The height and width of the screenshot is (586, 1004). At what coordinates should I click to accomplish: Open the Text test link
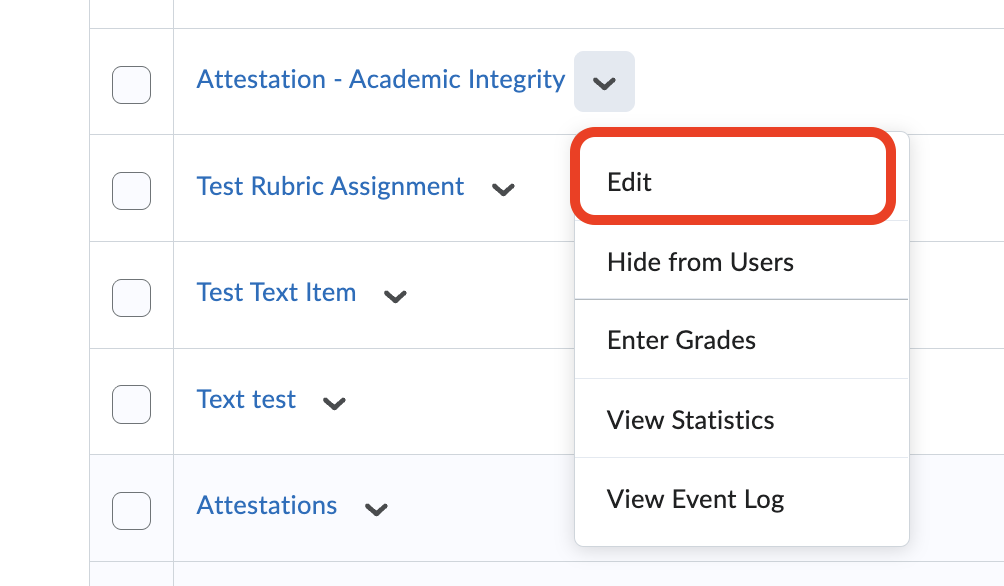[x=246, y=400]
